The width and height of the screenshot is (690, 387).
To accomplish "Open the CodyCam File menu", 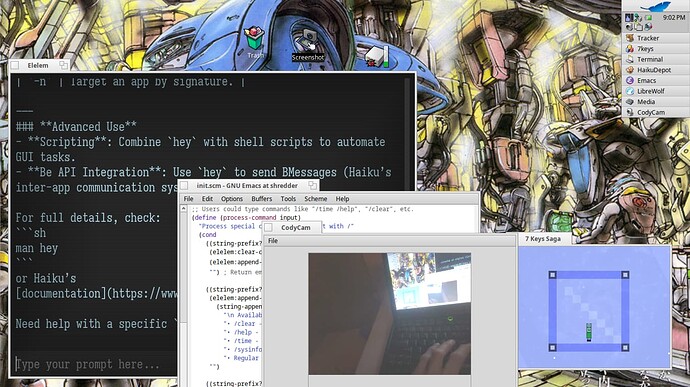I will point(273,241).
